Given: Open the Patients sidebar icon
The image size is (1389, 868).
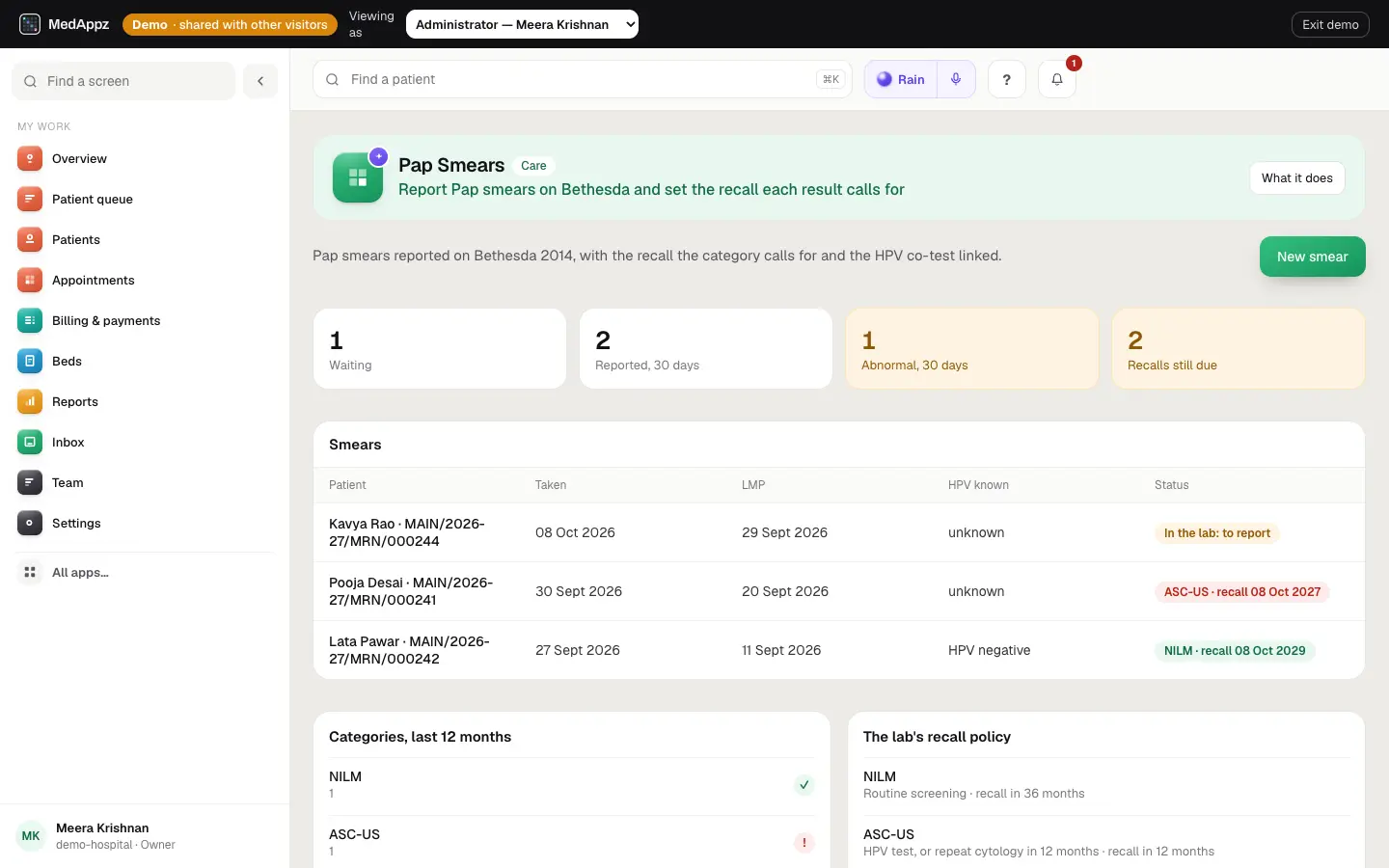Looking at the screenshot, I should click(x=30, y=240).
